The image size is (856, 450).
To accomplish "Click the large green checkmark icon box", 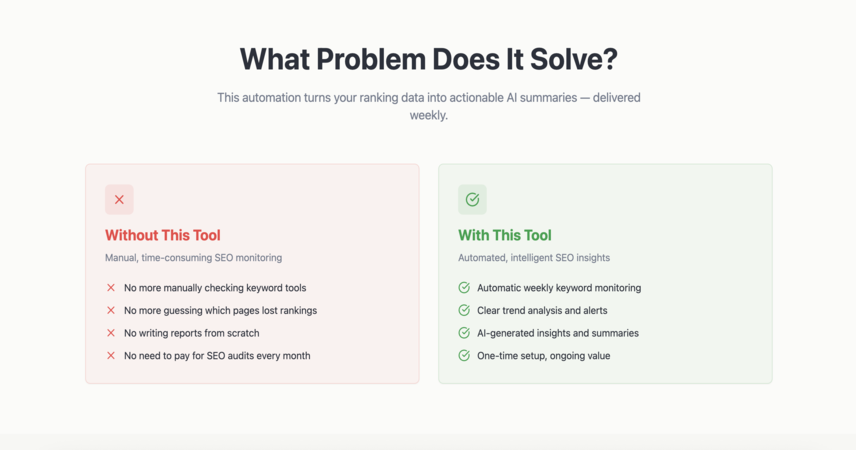I will [472, 199].
